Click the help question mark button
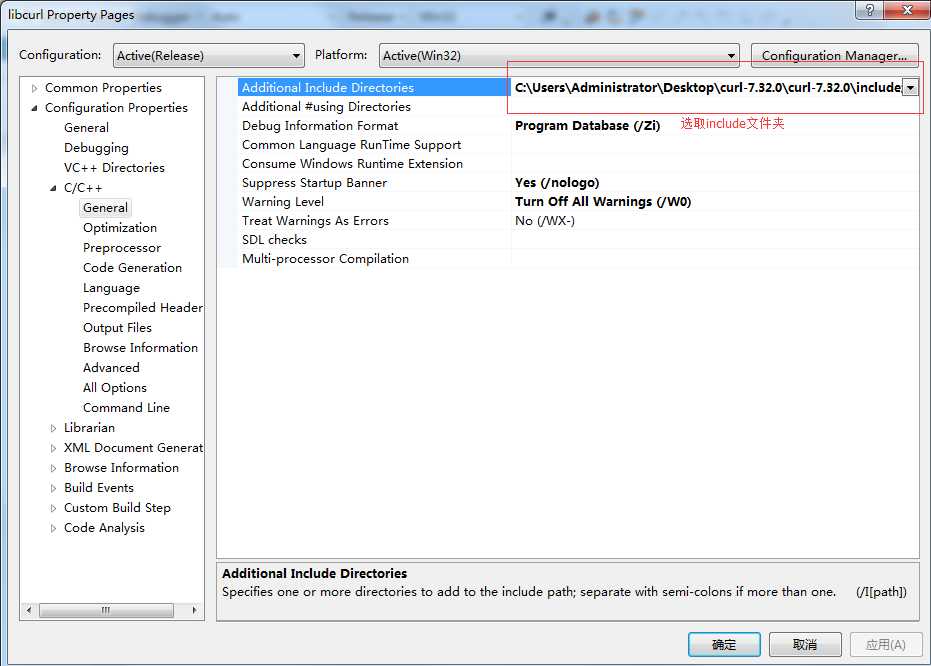Image resolution: width=931 pixels, height=666 pixels. point(869,10)
